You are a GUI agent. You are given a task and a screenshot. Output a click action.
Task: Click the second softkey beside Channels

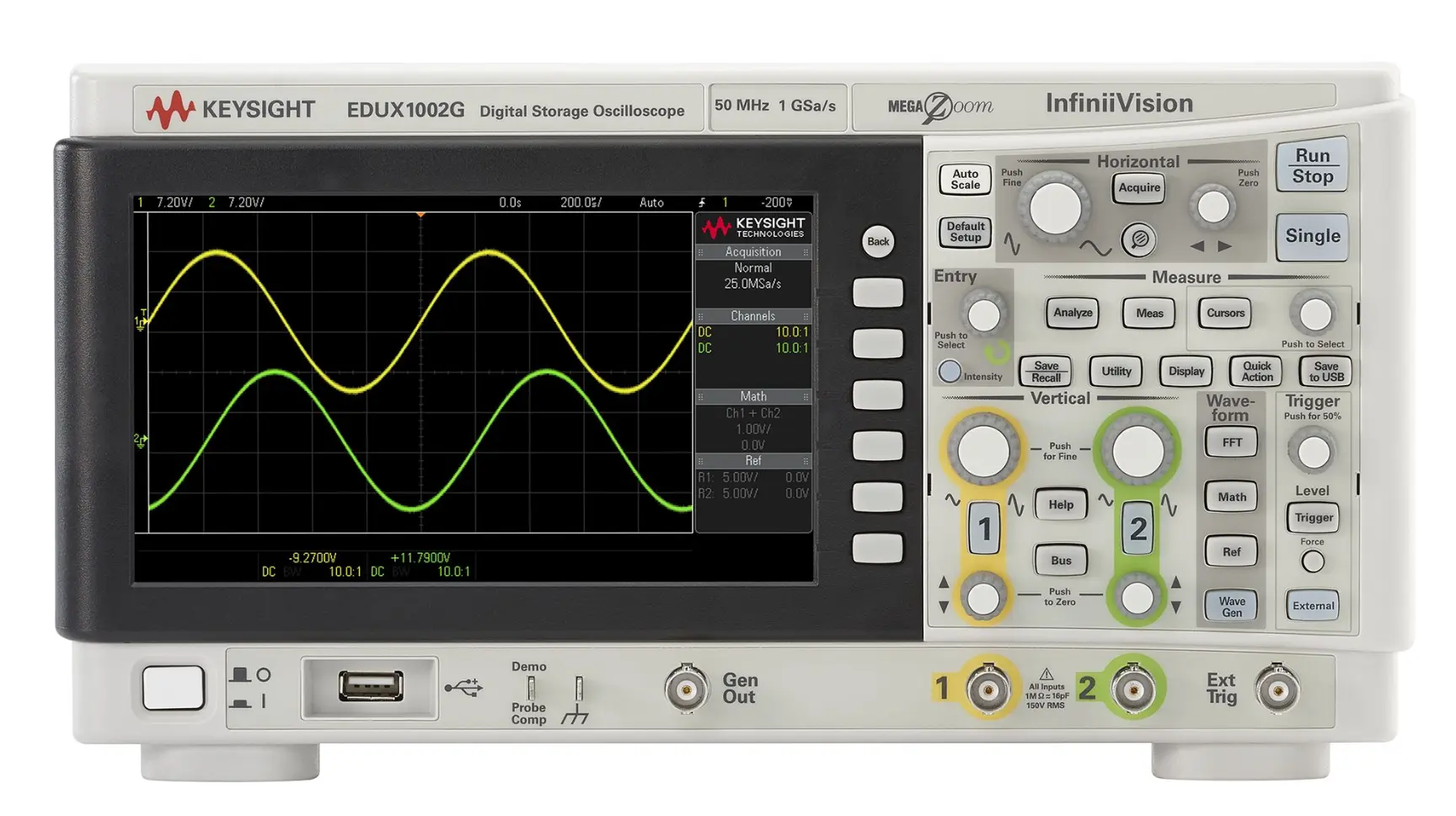(x=878, y=344)
